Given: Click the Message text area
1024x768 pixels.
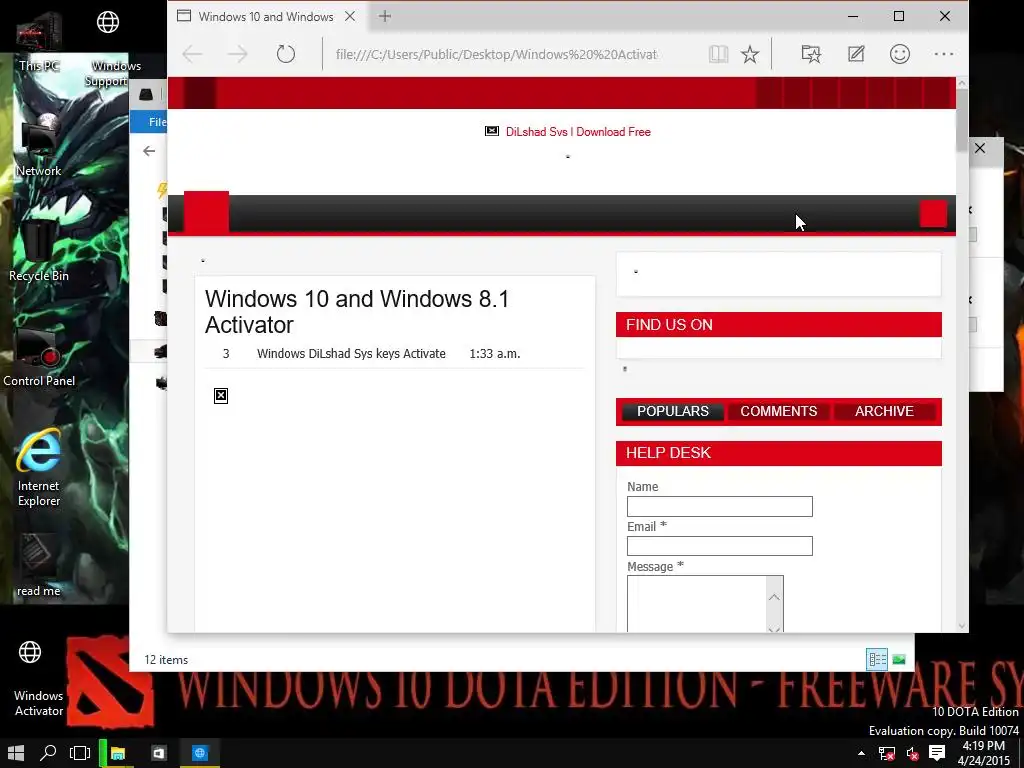Looking at the screenshot, I should pos(697,603).
